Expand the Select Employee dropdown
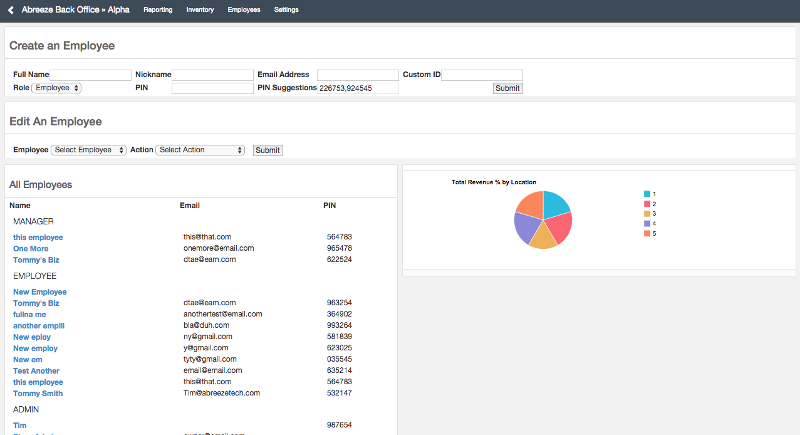Image resolution: width=800 pixels, height=435 pixels. (x=89, y=150)
